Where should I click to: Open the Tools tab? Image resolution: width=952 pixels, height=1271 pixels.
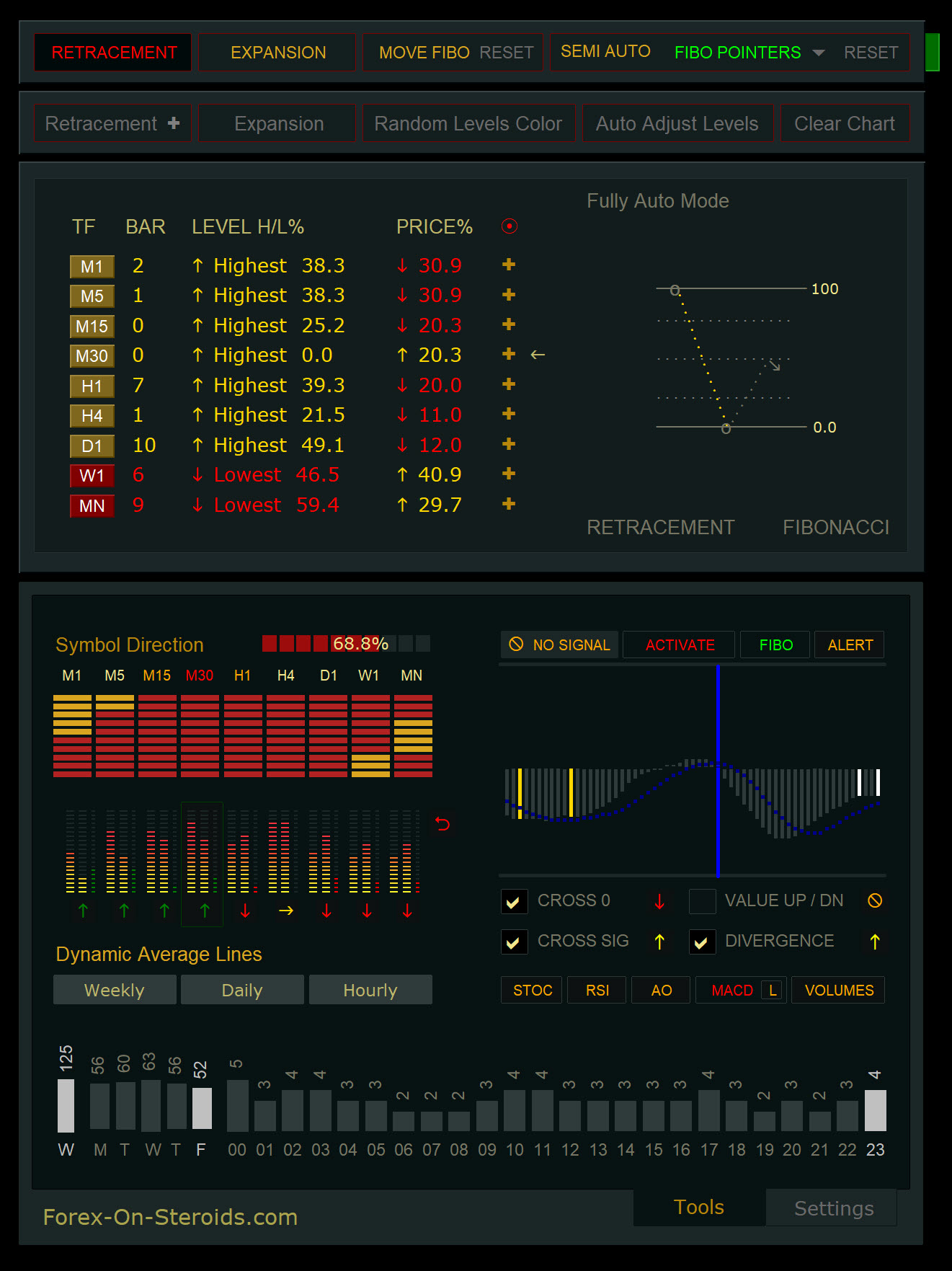(698, 1207)
